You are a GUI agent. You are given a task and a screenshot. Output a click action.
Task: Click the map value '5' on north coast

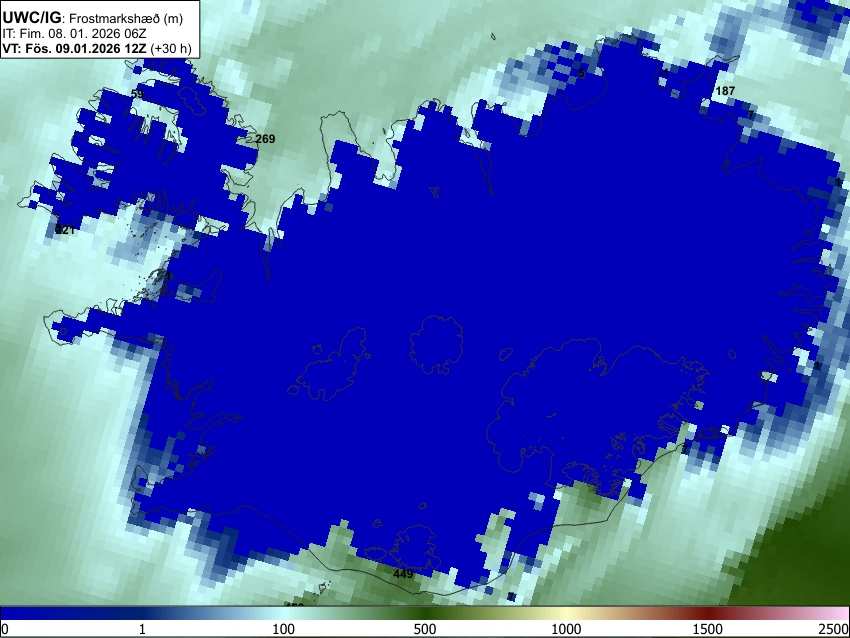tap(581, 73)
